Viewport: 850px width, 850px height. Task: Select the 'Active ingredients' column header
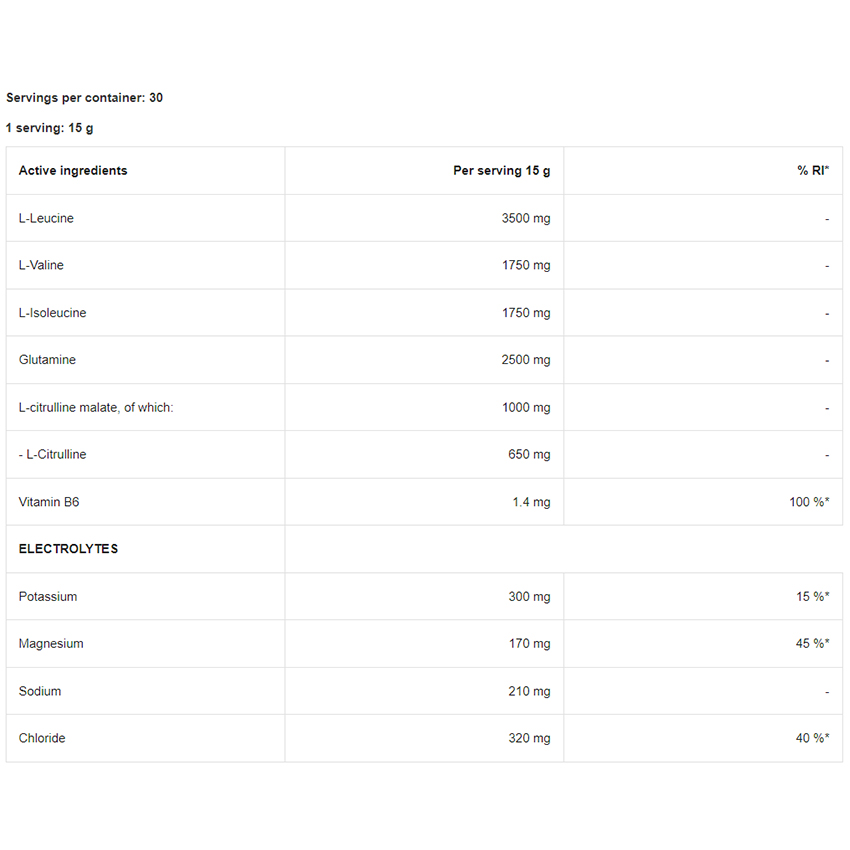(x=73, y=171)
